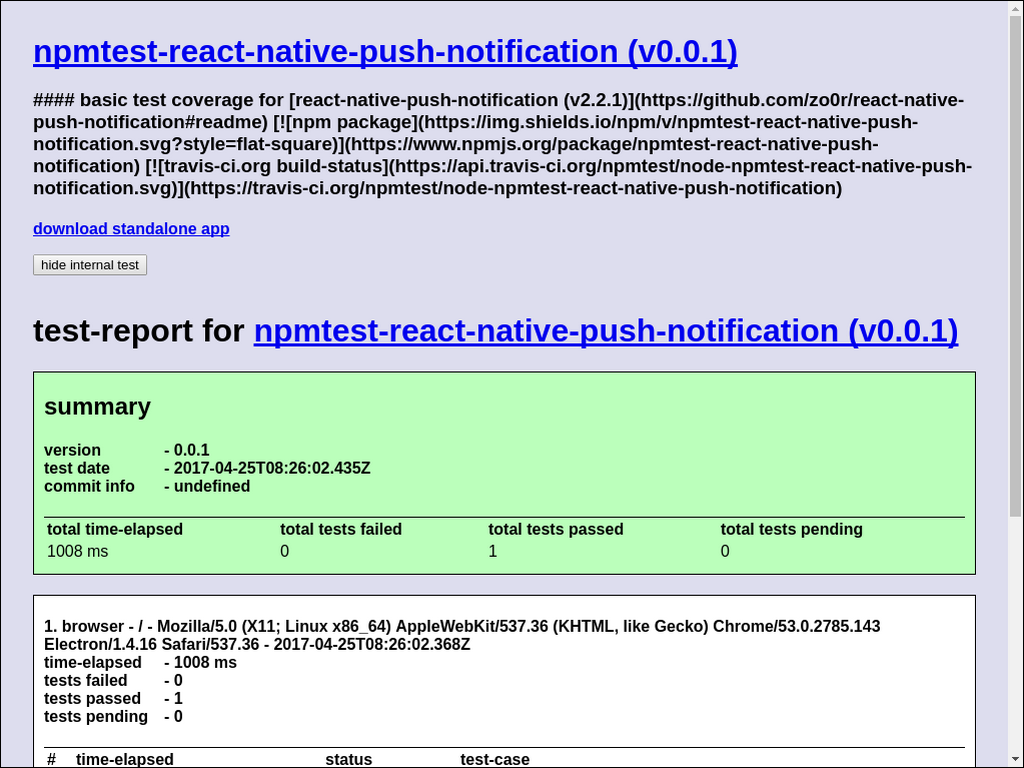Click the scrollbar down arrow

coord(1015,760)
